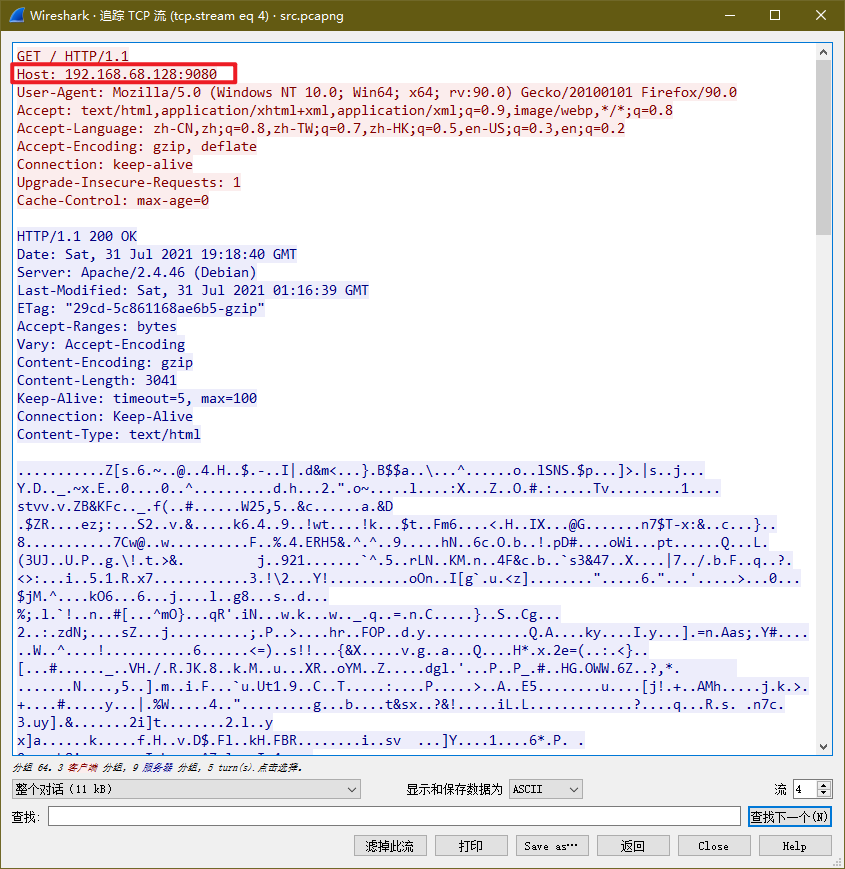Click the Connection: keep-alive request line
Image resolution: width=845 pixels, height=869 pixels.
click(x=105, y=164)
